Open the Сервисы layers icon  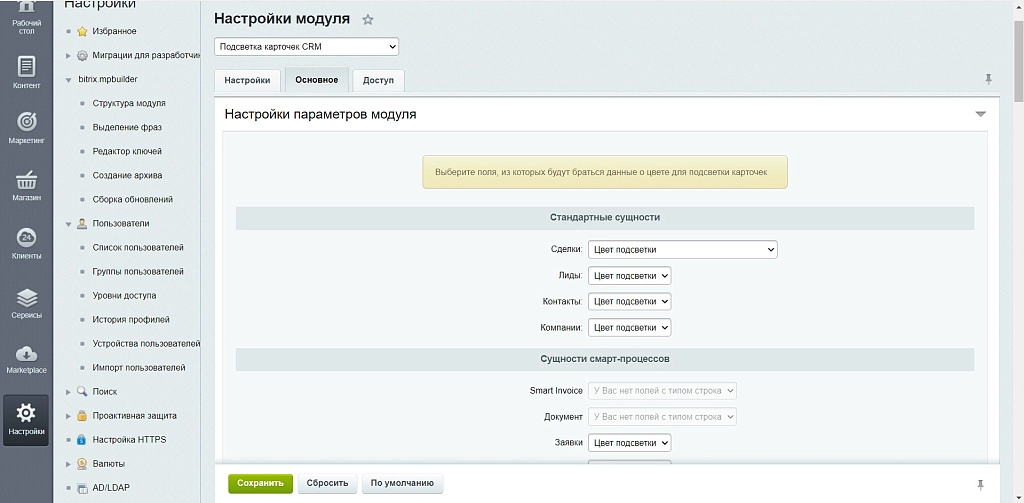26,298
